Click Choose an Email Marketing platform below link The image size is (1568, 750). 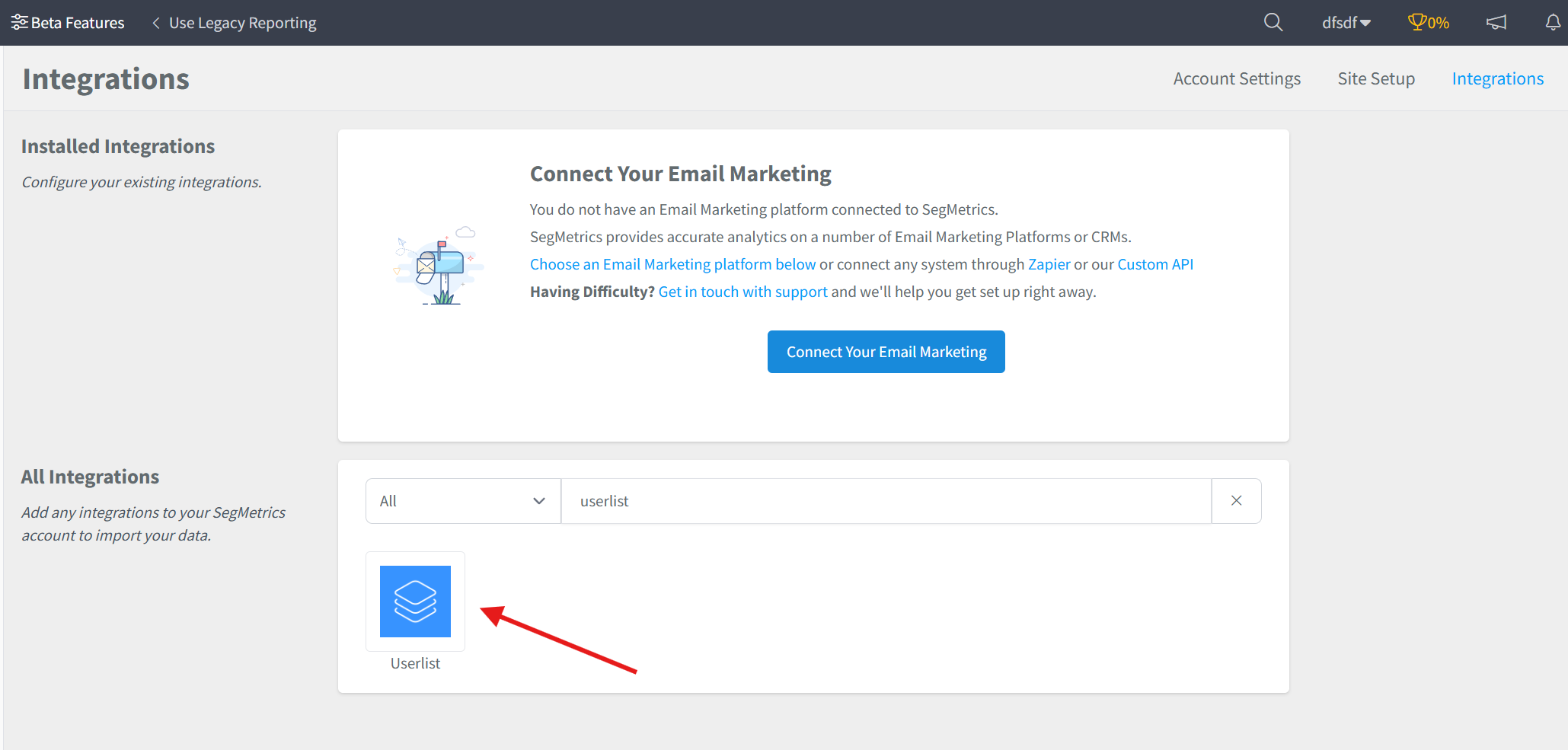click(672, 264)
